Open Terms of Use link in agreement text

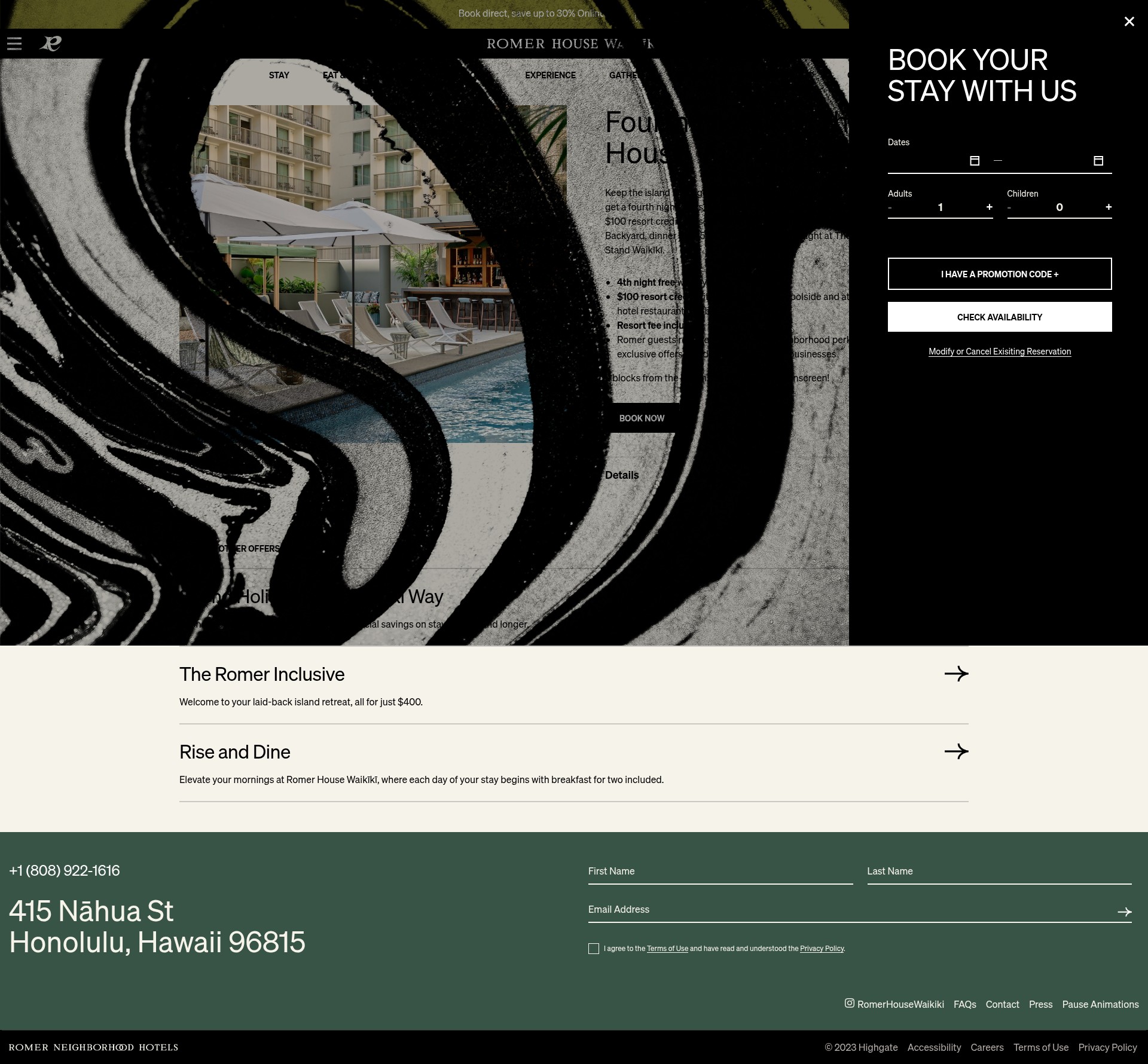pos(667,949)
